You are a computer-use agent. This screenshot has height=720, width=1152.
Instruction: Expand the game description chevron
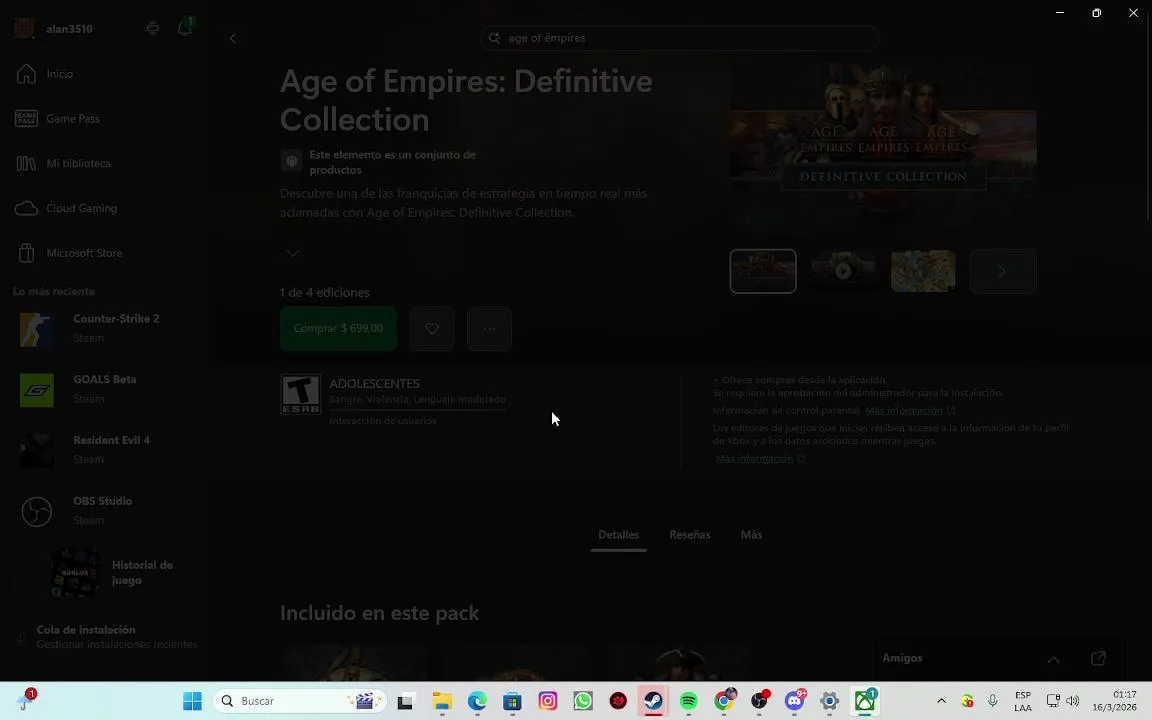(292, 253)
